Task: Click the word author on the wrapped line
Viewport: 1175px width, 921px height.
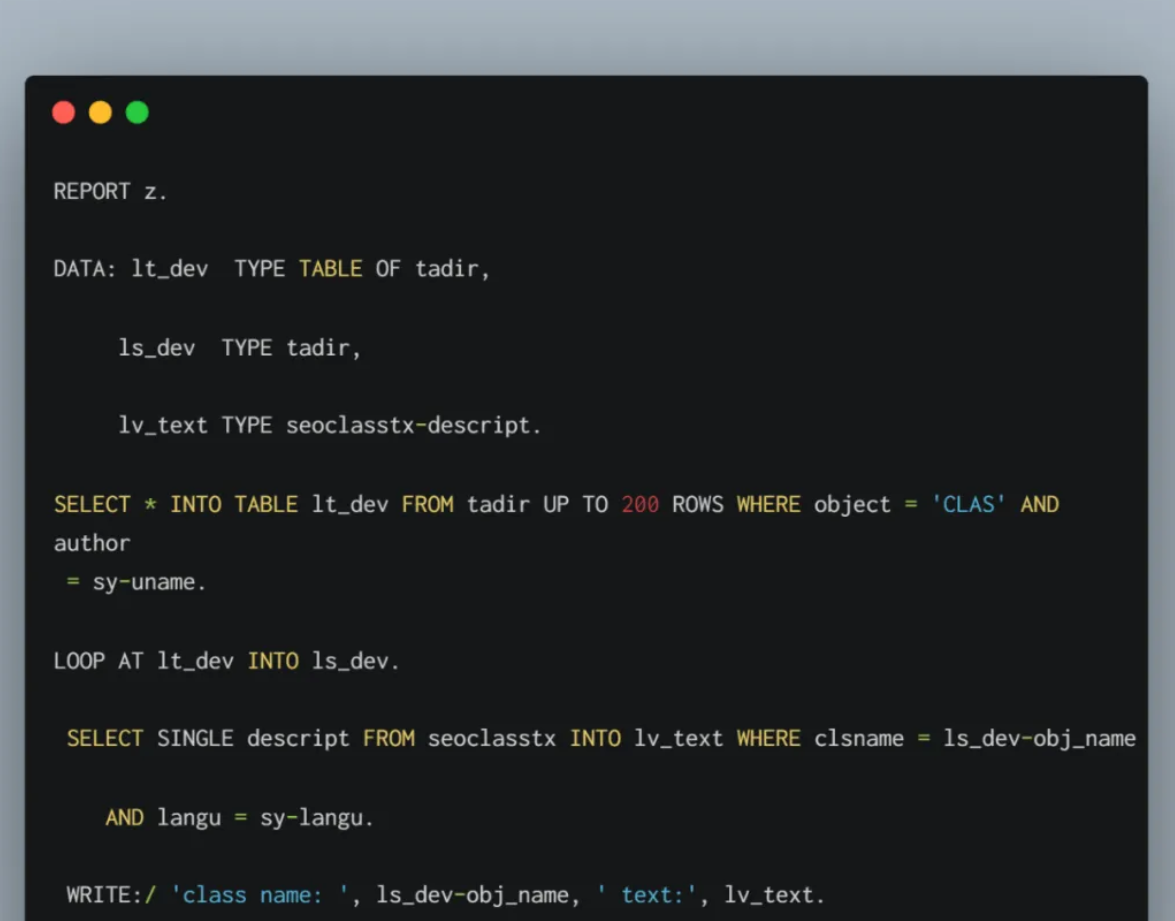Action: [x=92, y=543]
